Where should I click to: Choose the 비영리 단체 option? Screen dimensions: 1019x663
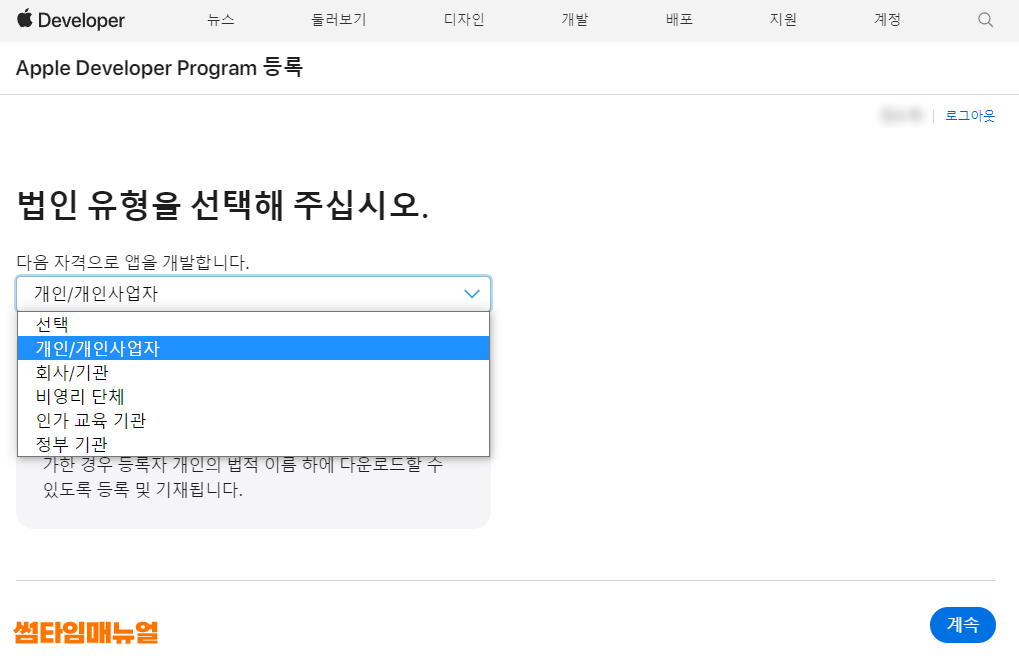click(x=253, y=396)
